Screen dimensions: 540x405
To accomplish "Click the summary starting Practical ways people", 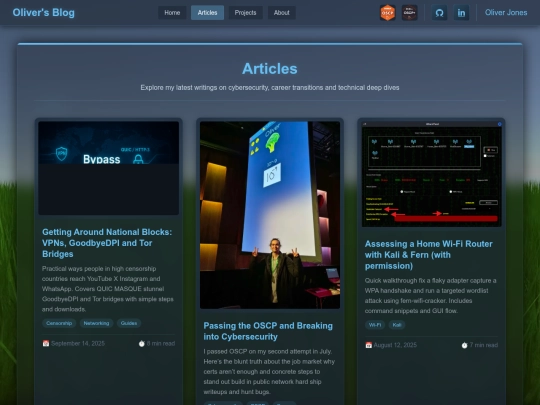I will tap(108, 289).
